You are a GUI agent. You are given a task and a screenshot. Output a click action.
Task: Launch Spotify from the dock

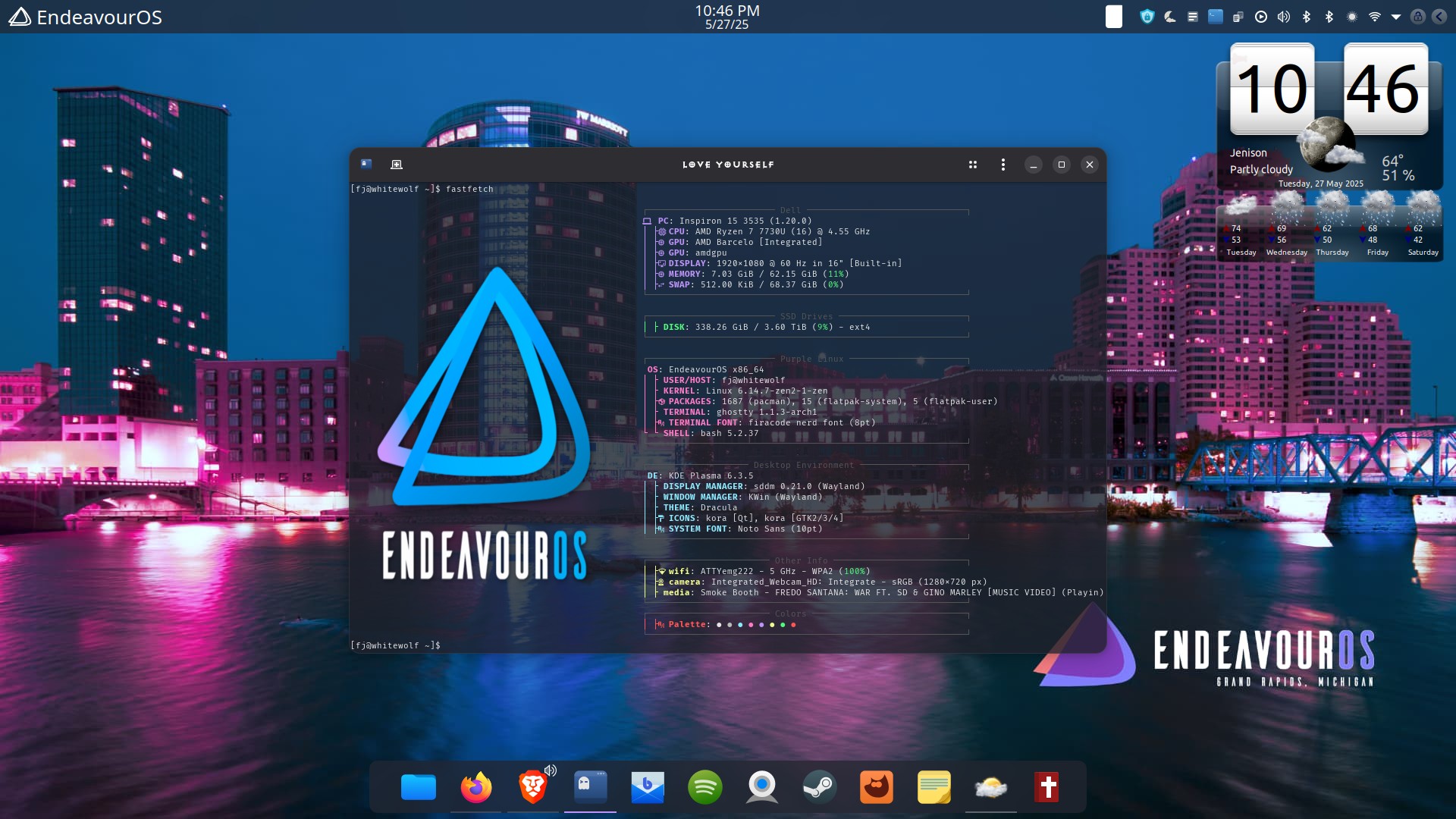[704, 787]
